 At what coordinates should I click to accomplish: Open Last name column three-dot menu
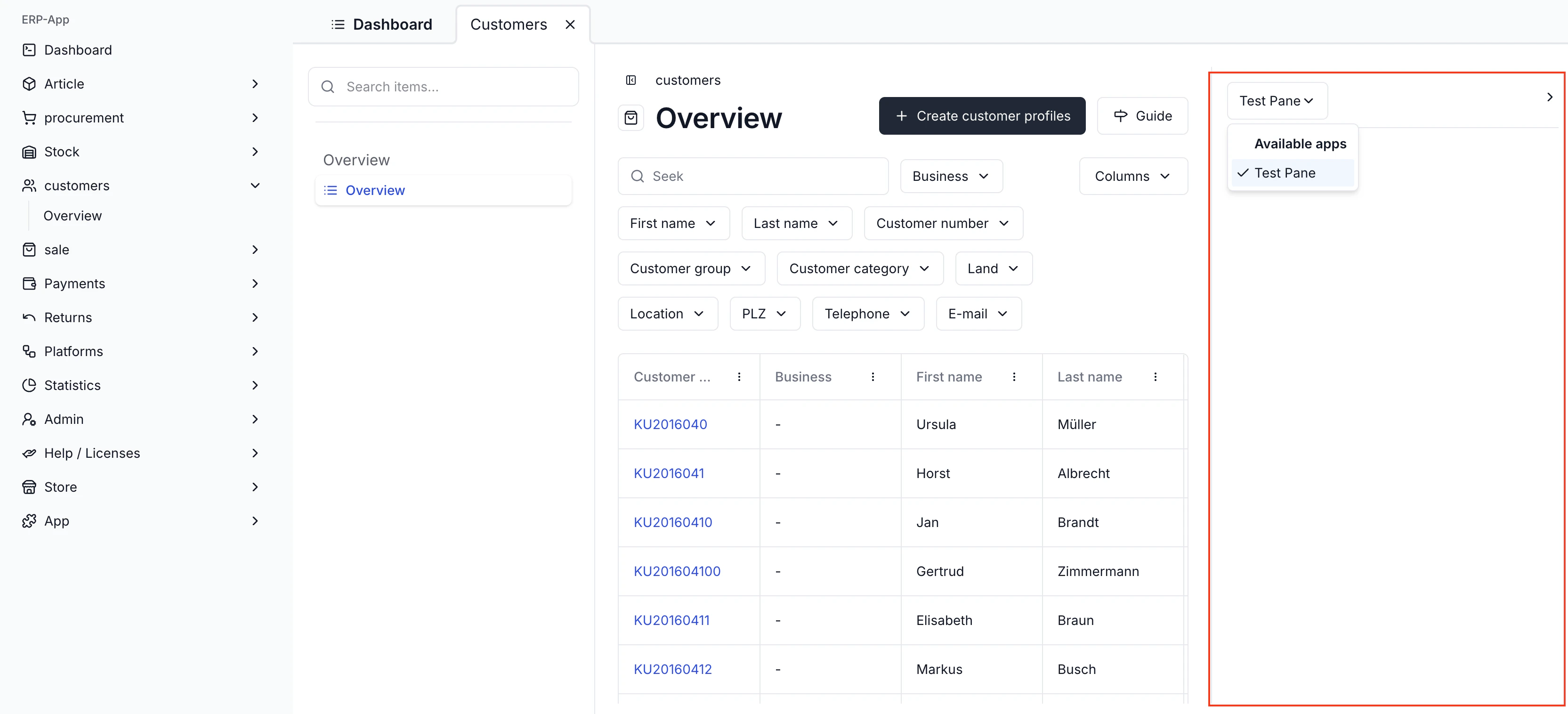1155,377
